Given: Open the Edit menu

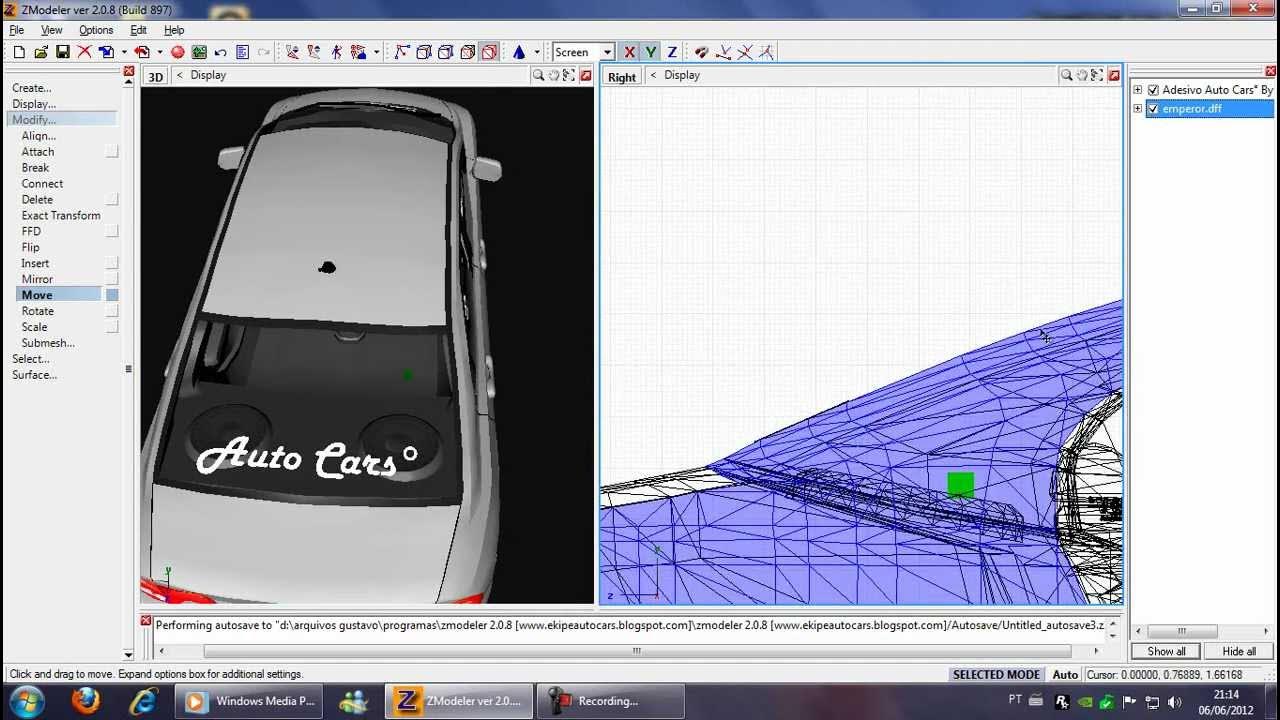Looking at the screenshot, I should point(138,30).
